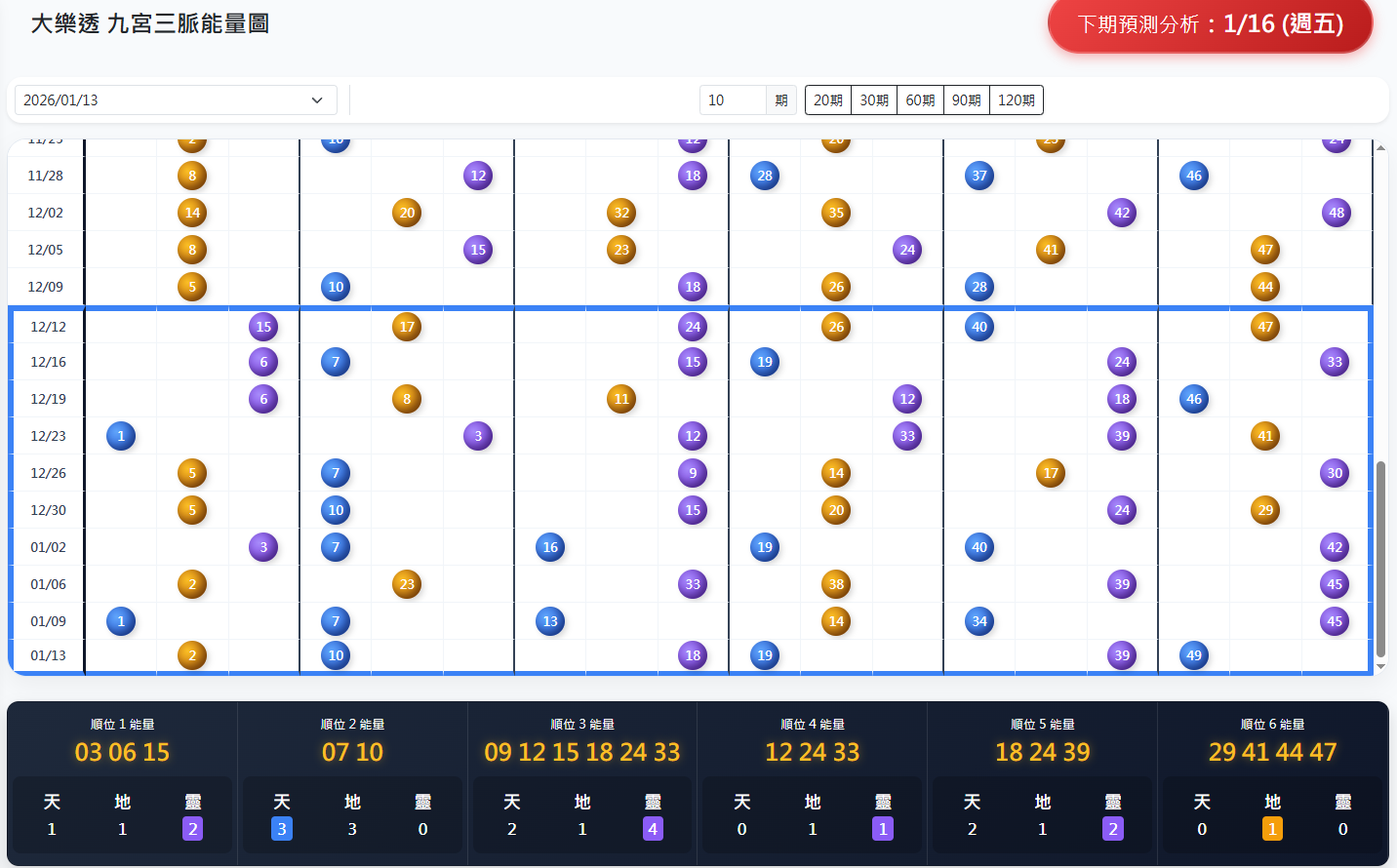1397x868 pixels.
Task: Click blue ball 37 in the 11/28 row
Action: point(979,176)
